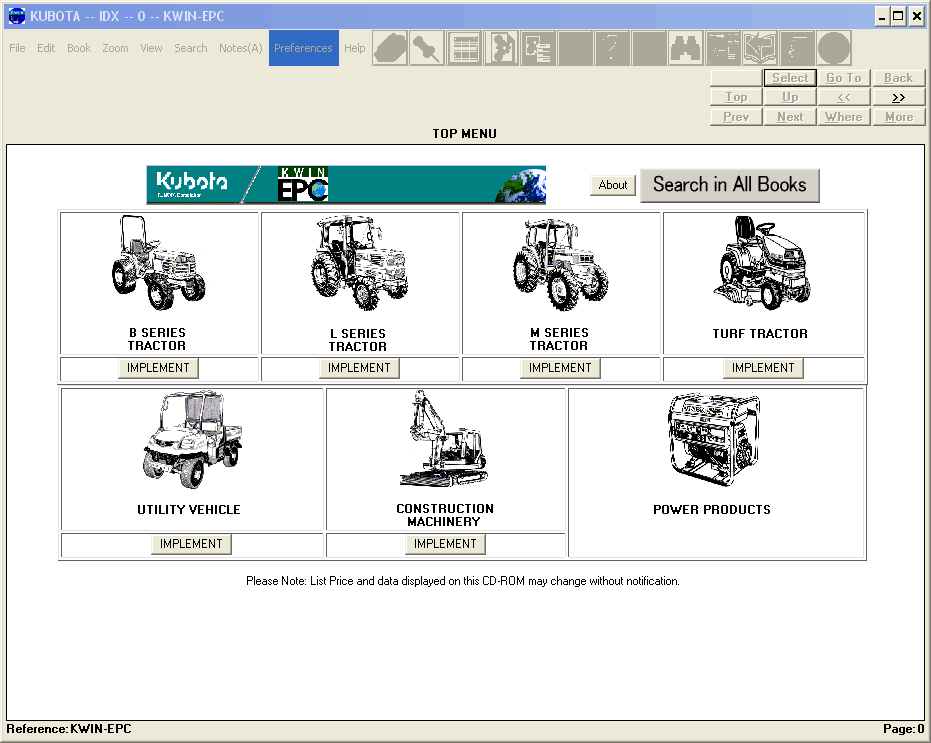Click IMPLEMENT under Construction Machinery

pyautogui.click(x=445, y=543)
